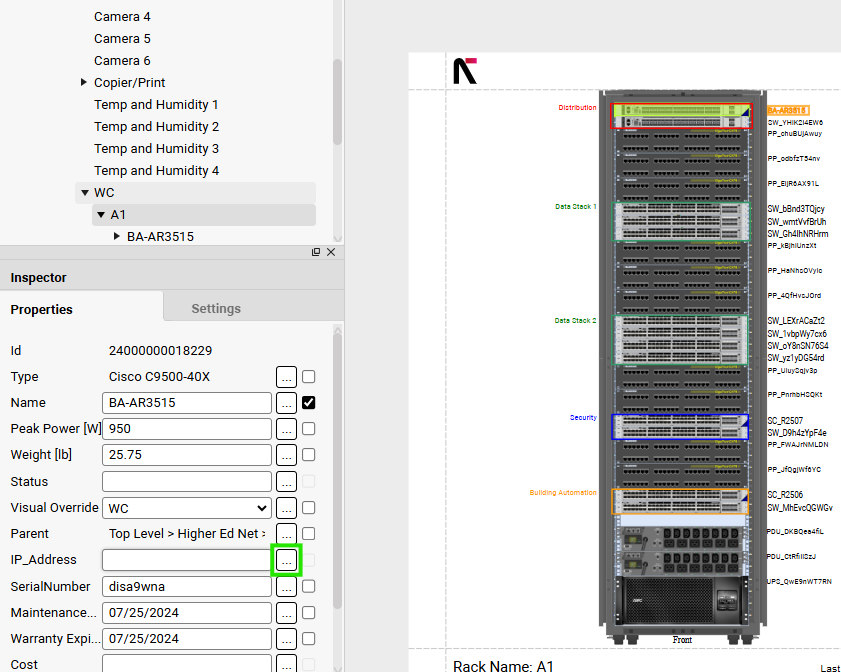Click the ellipsis button beside SerialNumber

pos(286,587)
